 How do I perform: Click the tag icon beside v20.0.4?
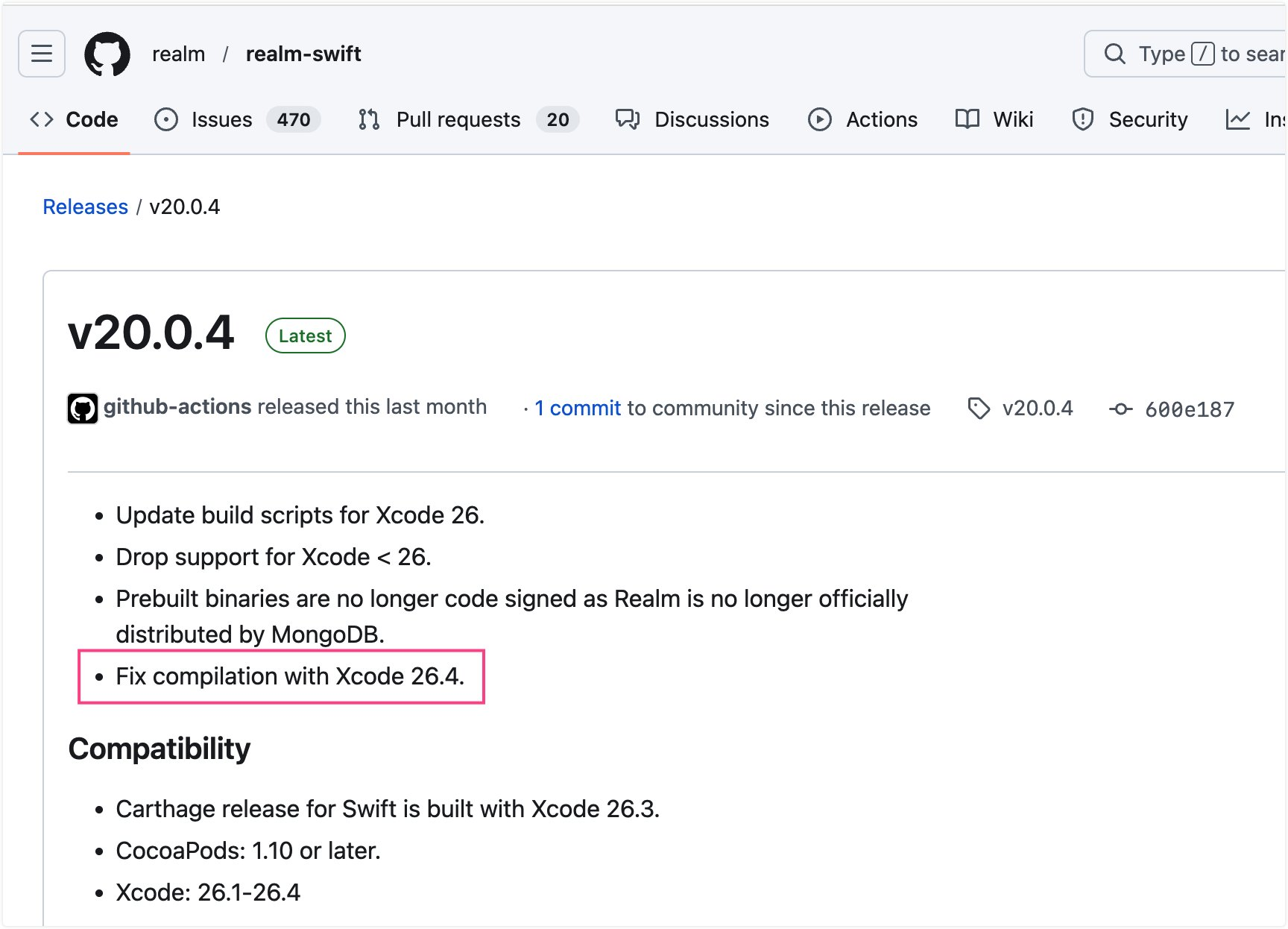coord(979,409)
